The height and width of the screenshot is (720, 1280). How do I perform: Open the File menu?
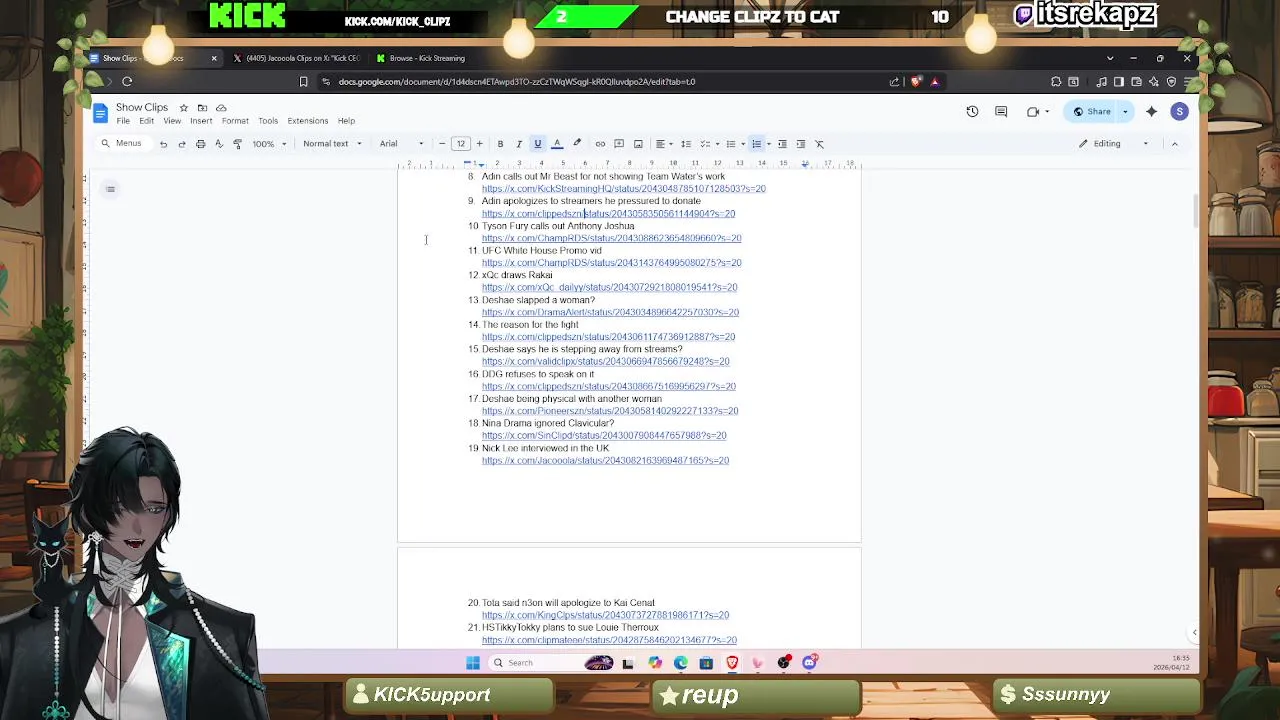pyautogui.click(x=123, y=121)
